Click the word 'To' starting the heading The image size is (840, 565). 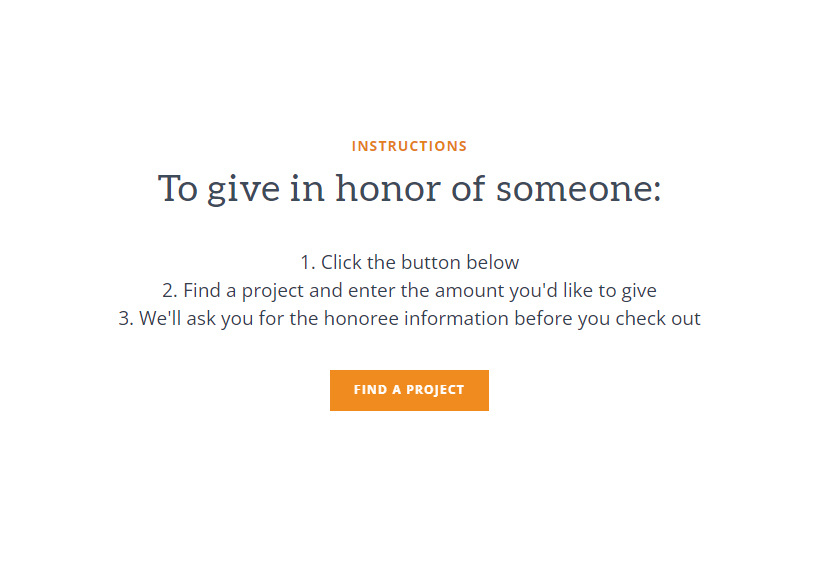click(x=178, y=189)
